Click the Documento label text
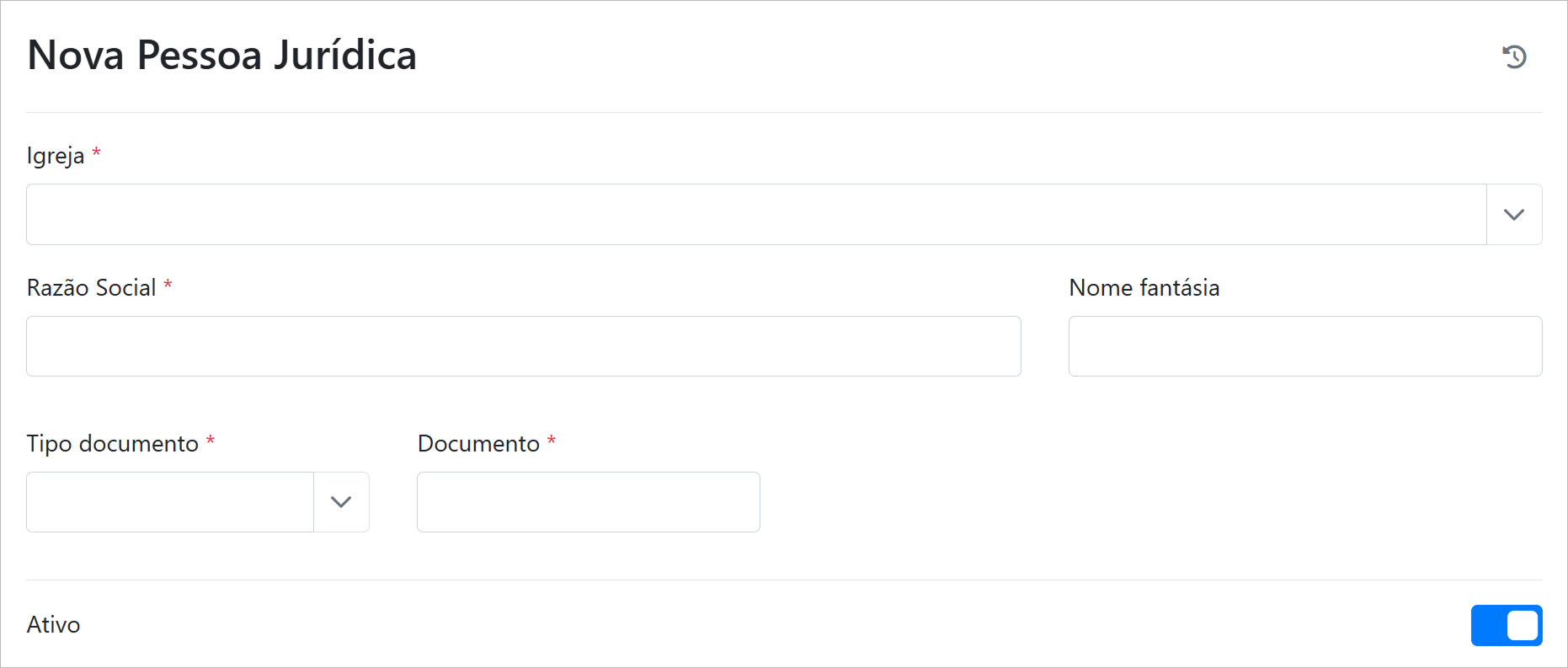The width and height of the screenshot is (1568, 668). [478, 444]
